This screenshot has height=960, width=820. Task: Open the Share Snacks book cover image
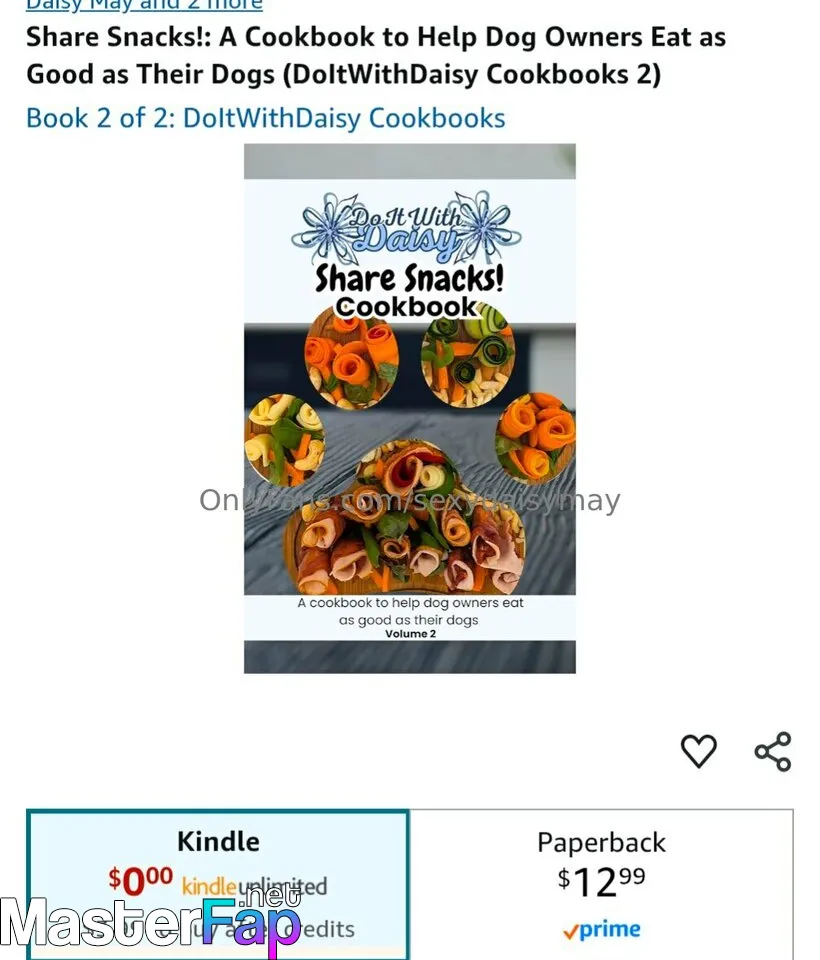(410, 408)
